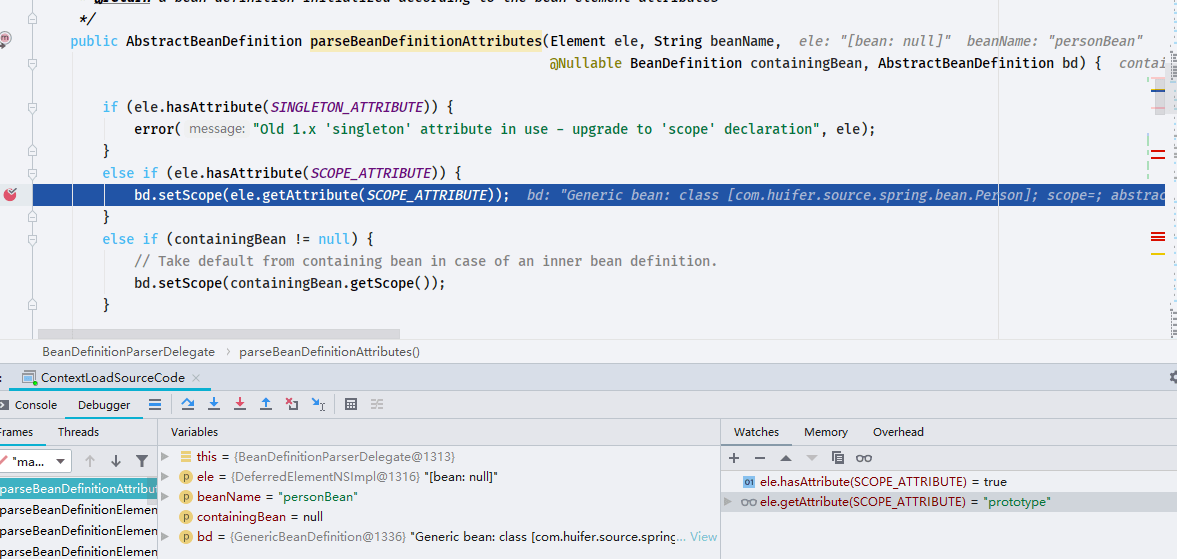Close the ContextLoadSourceCode debug tab

(196, 378)
